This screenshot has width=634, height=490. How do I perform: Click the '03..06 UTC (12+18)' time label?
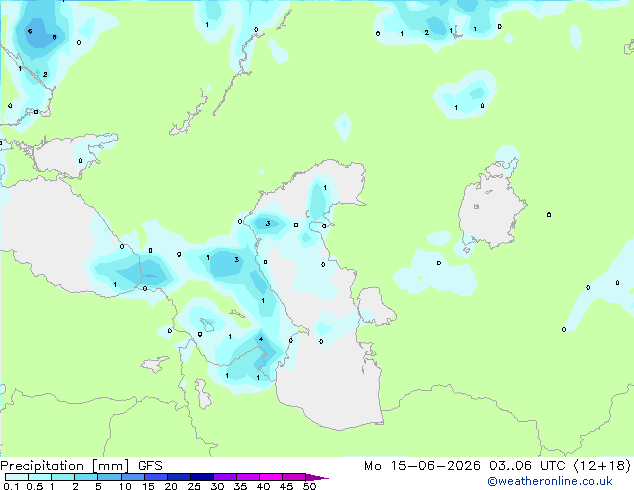[x=560, y=466]
